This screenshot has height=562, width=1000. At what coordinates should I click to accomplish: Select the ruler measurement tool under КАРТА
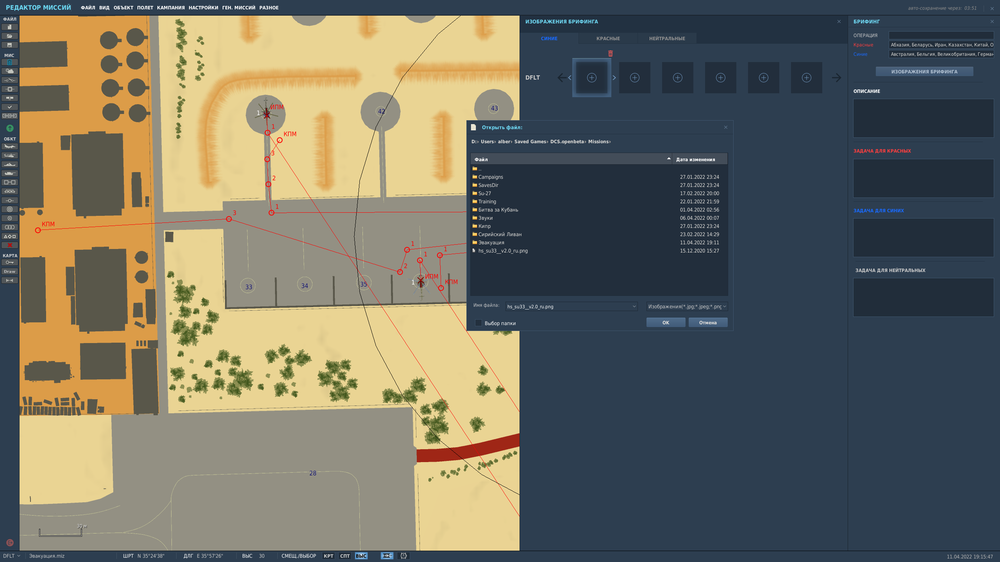pos(10,280)
